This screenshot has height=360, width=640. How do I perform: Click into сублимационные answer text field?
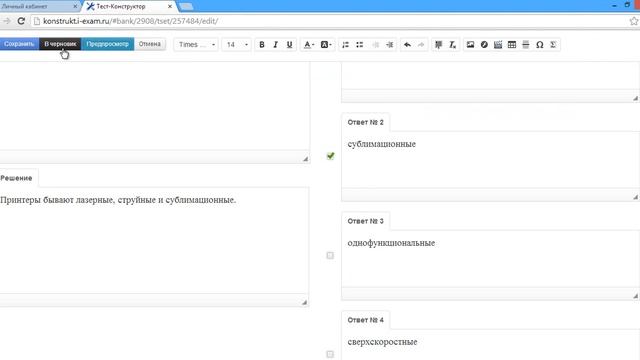click(x=490, y=160)
